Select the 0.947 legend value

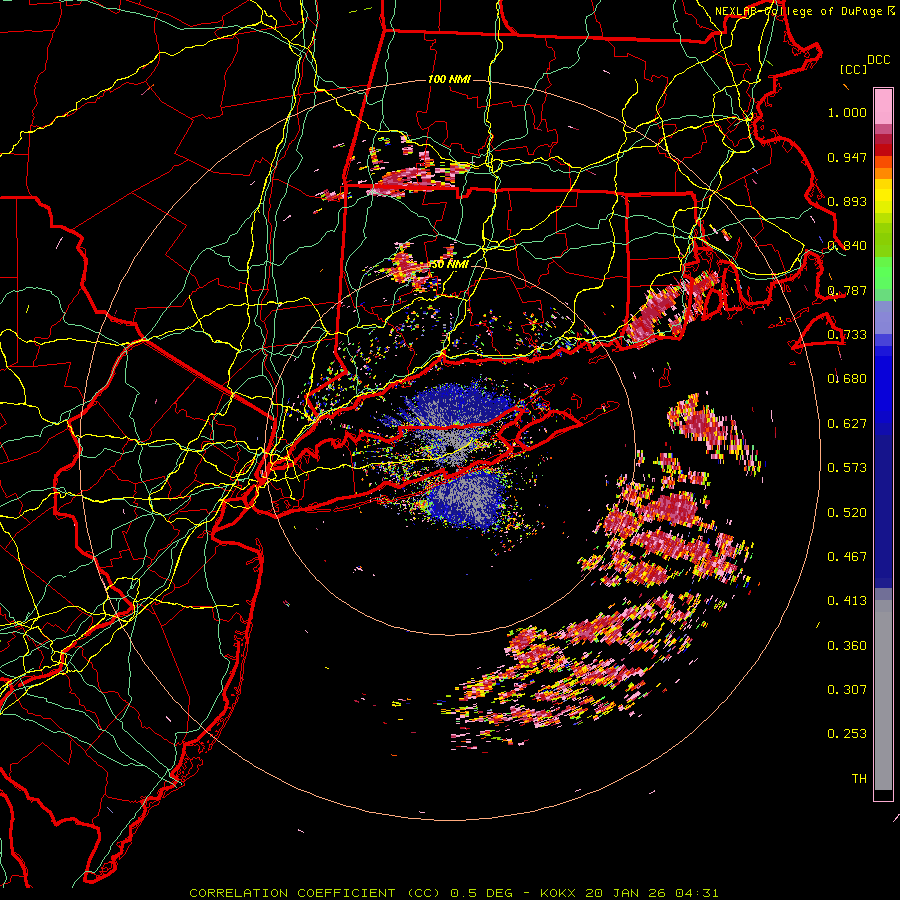tap(847, 157)
